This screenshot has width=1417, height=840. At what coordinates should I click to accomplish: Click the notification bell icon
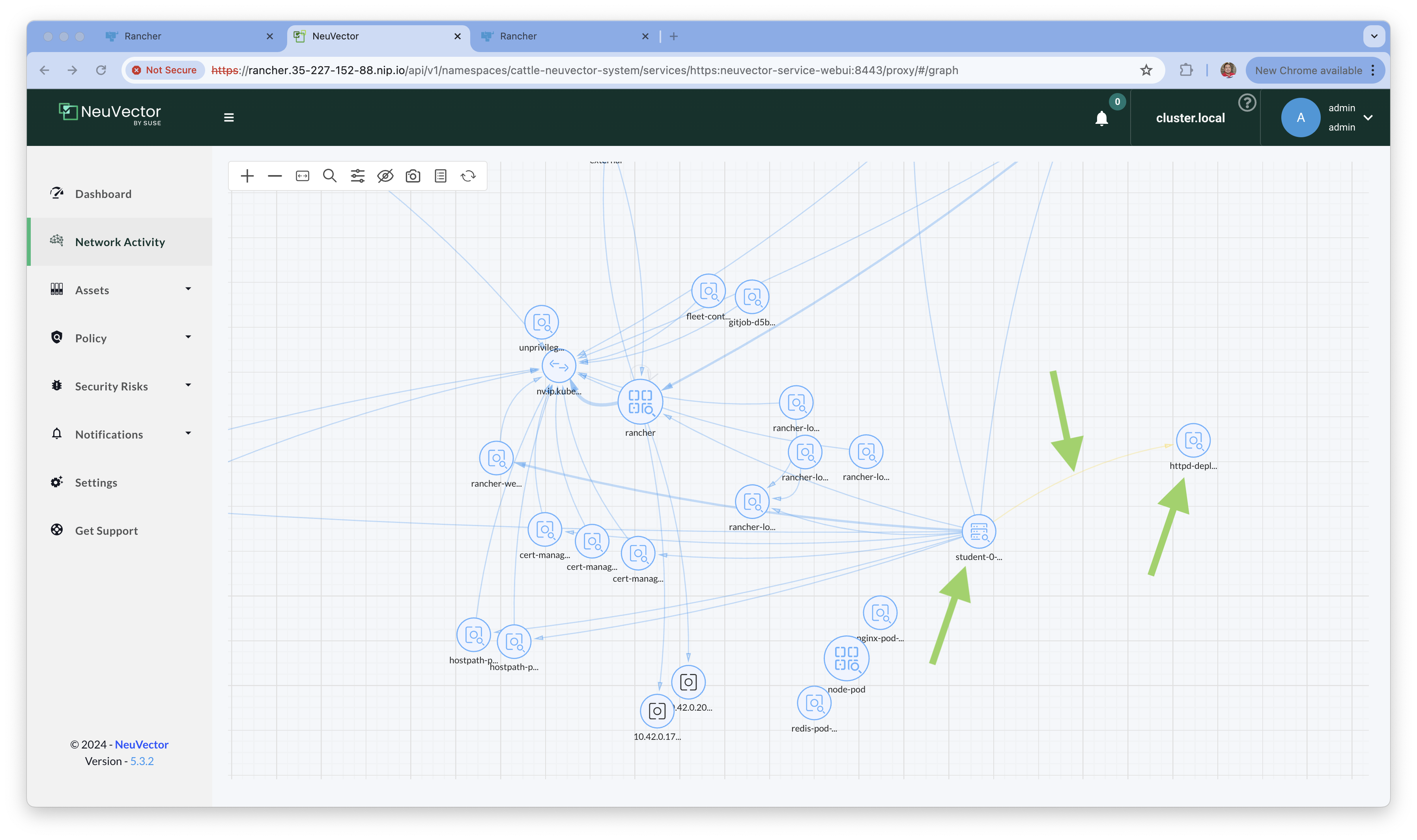coord(1101,118)
